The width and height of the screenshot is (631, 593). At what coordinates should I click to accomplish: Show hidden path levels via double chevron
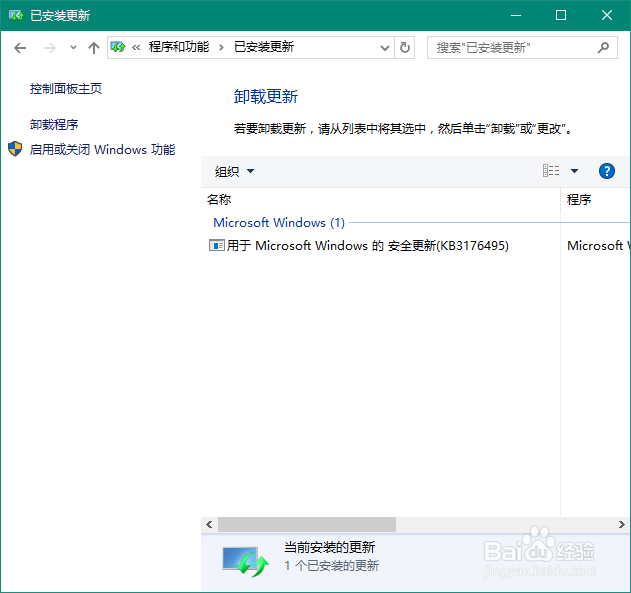136,48
